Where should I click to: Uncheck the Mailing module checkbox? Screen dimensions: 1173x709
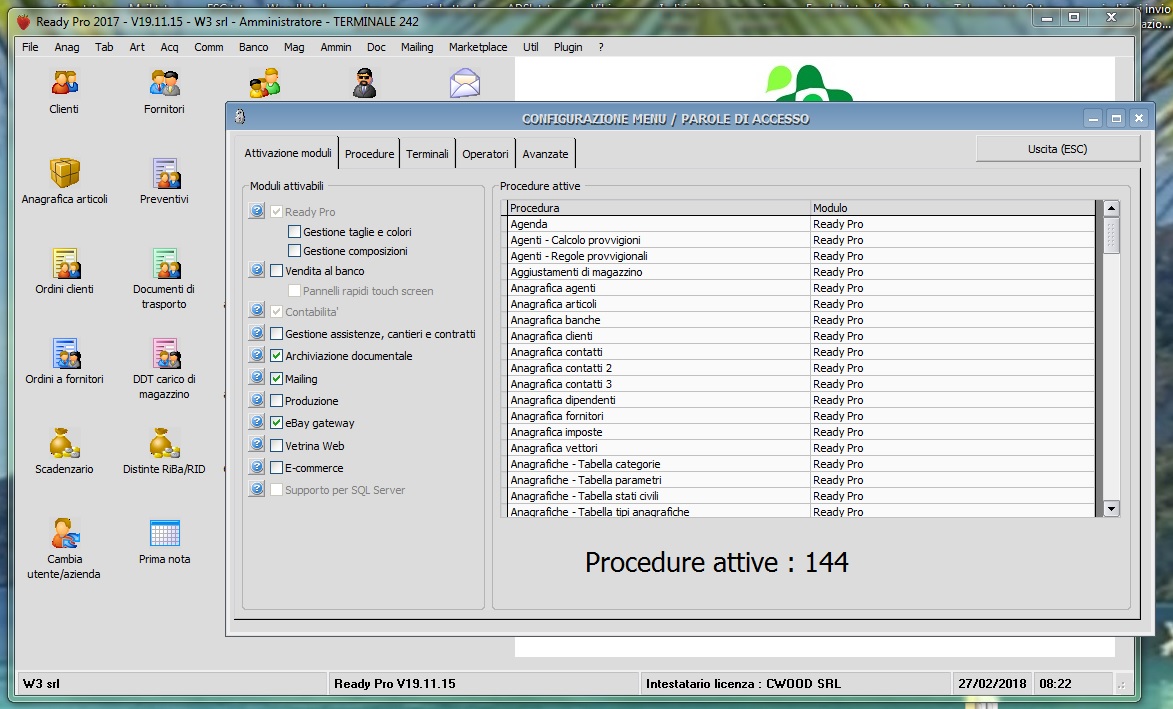coord(277,378)
